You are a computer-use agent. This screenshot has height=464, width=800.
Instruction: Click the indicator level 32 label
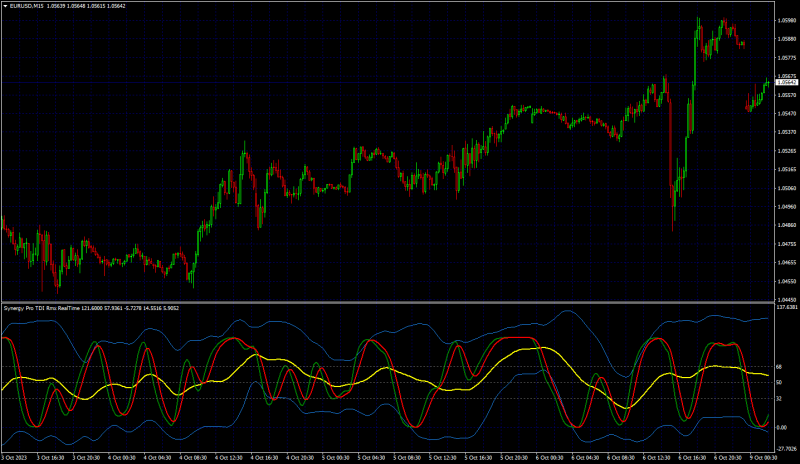point(779,398)
